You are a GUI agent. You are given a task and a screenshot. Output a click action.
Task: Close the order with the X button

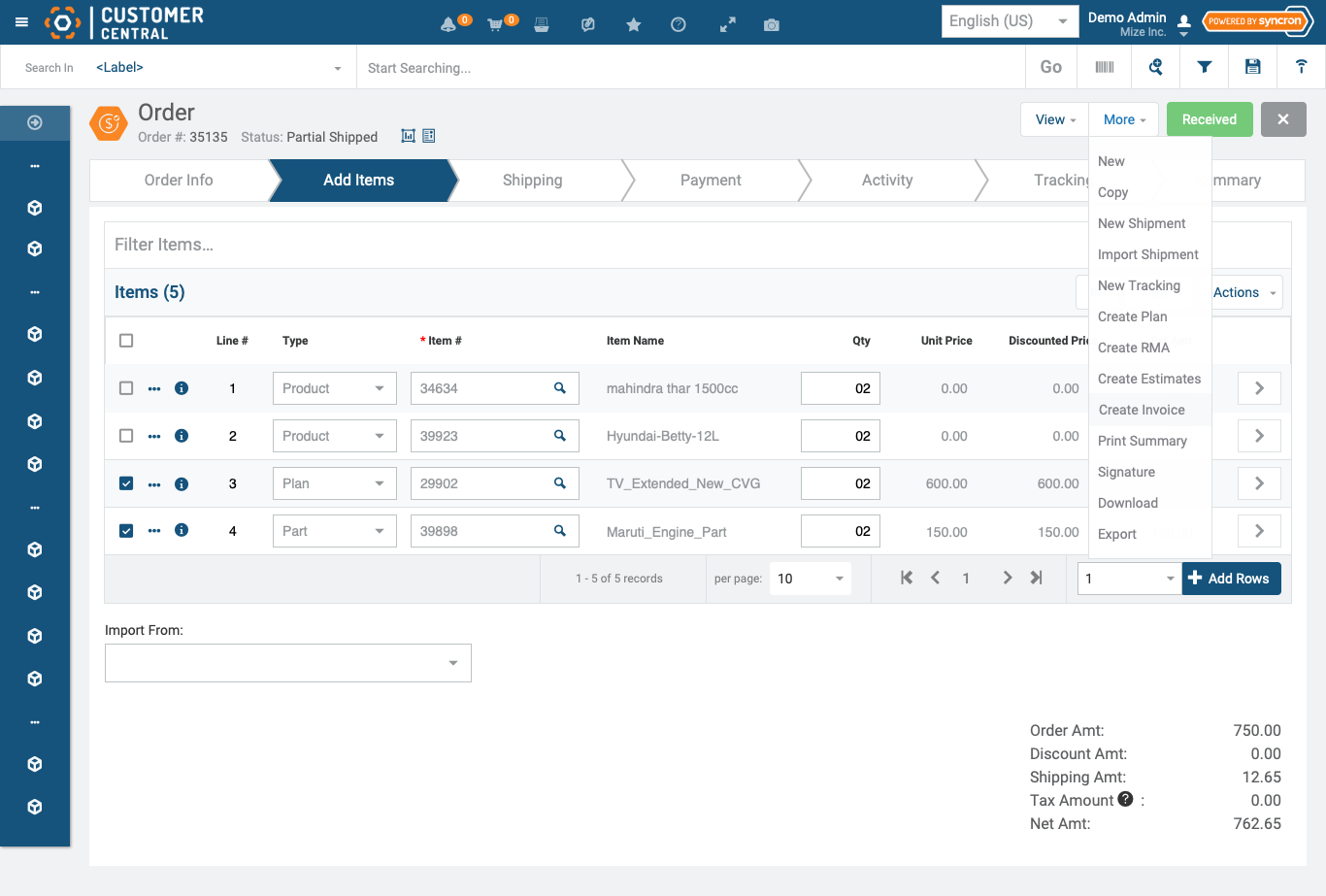point(1283,119)
